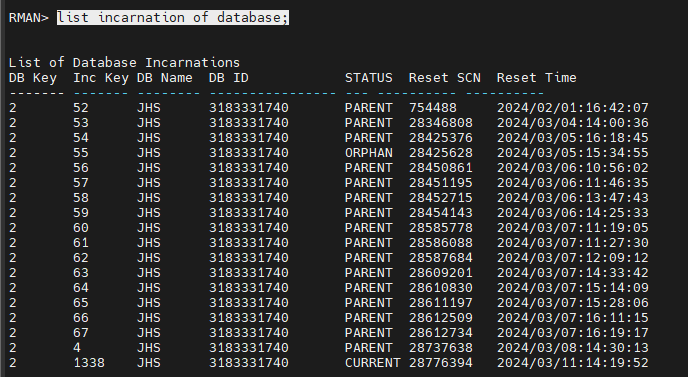Click Inc Key value 4
The height and width of the screenshot is (377, 688).
77,348
